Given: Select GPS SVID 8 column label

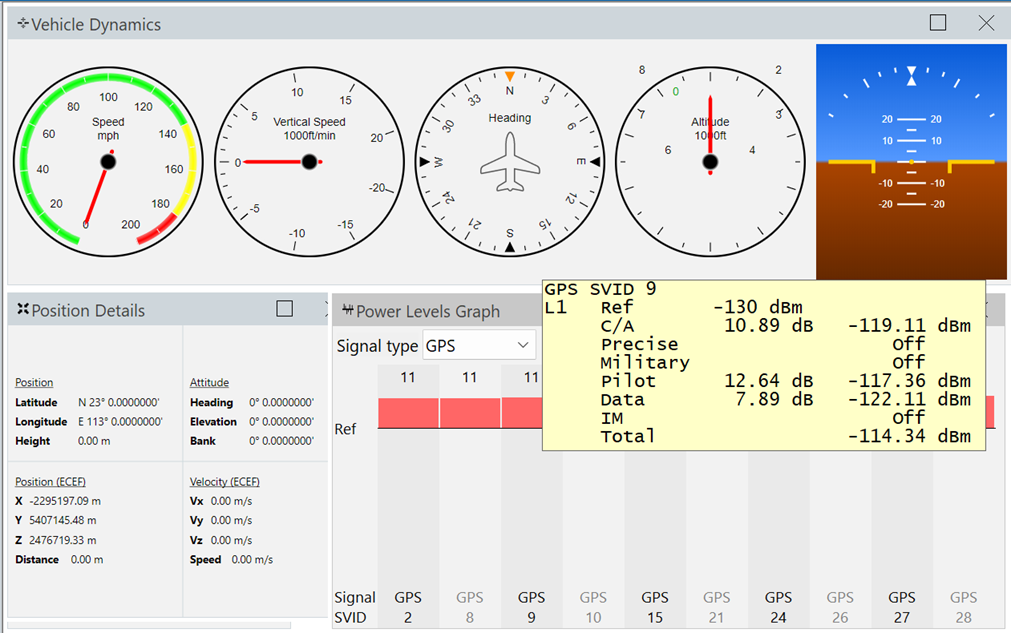Looking at the screenshot, I should (x=470, y=607).
